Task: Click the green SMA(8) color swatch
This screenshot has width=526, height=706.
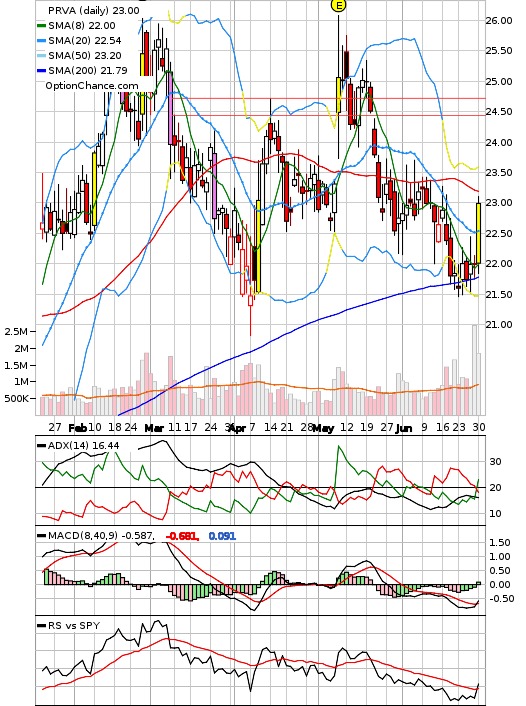Action: (x=42, y=26)
